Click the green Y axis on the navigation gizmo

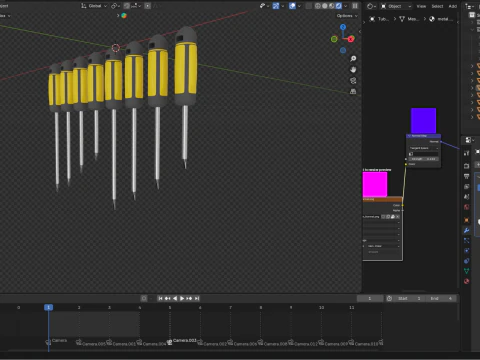(x=334, y=39)
